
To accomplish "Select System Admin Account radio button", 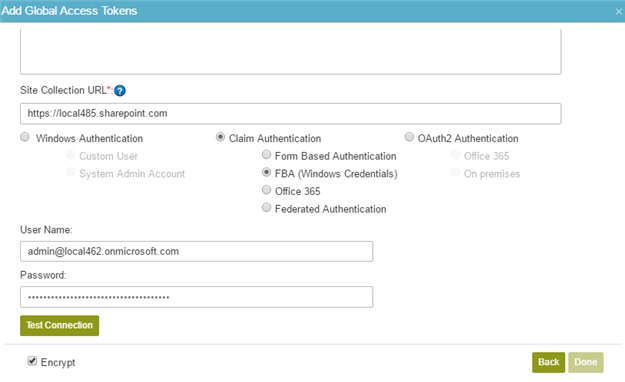I will 71,172.
